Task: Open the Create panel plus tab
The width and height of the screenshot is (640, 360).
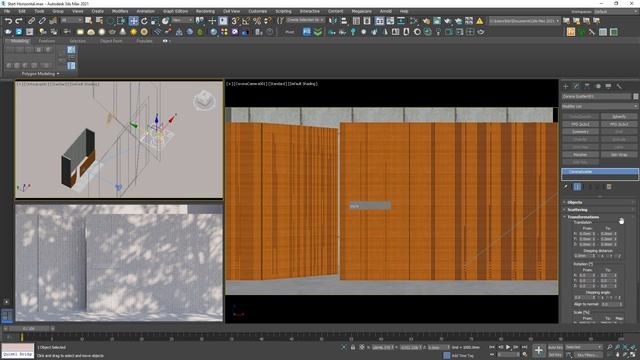Action: point(566,86)
